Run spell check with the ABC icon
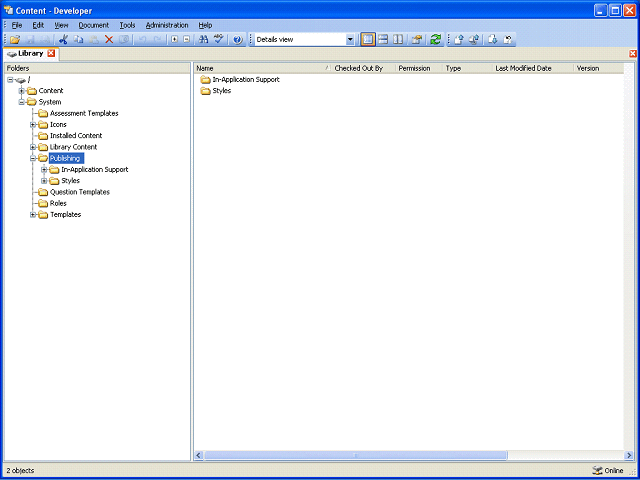Screen dimensions: 640x480 pyautogui.click(x=219, y=40)
